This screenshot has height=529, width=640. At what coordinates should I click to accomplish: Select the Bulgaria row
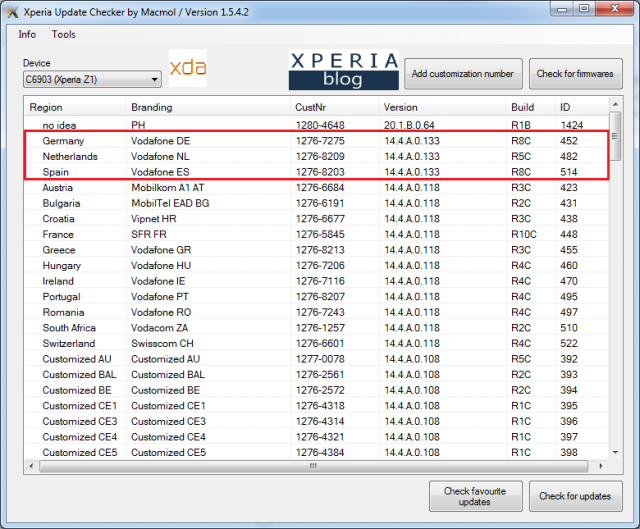317,203
